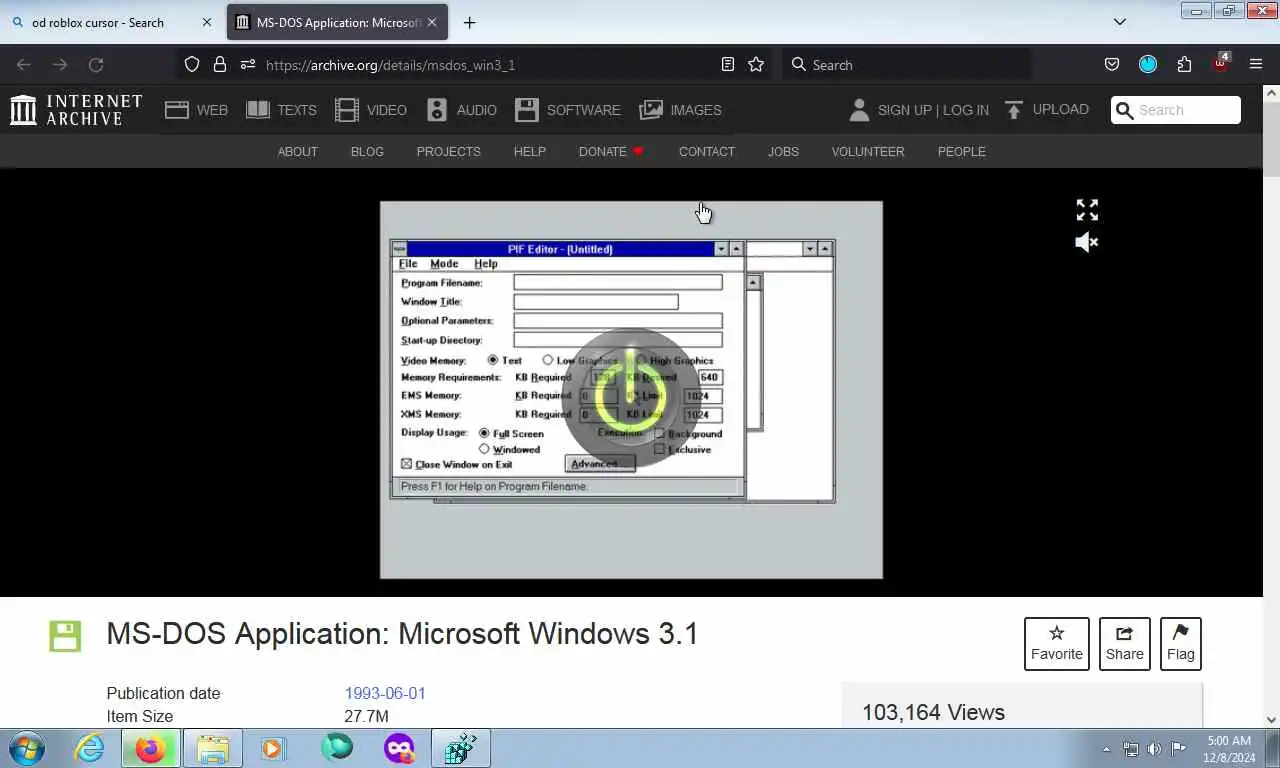Image resolution: width=1280 pixels, height=768 pixels.
Task: Open the SOFTWARE section icon
Action: click(527, 110)
